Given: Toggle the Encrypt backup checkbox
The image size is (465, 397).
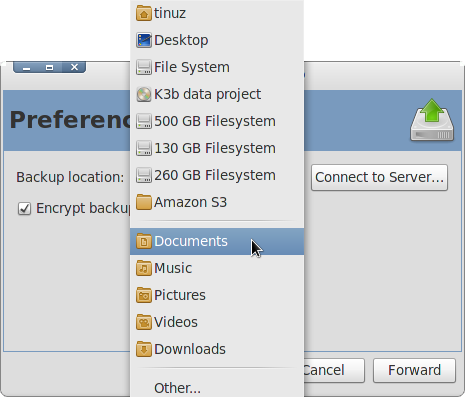Looking at the screenshot, I should [x=24, y=209].
